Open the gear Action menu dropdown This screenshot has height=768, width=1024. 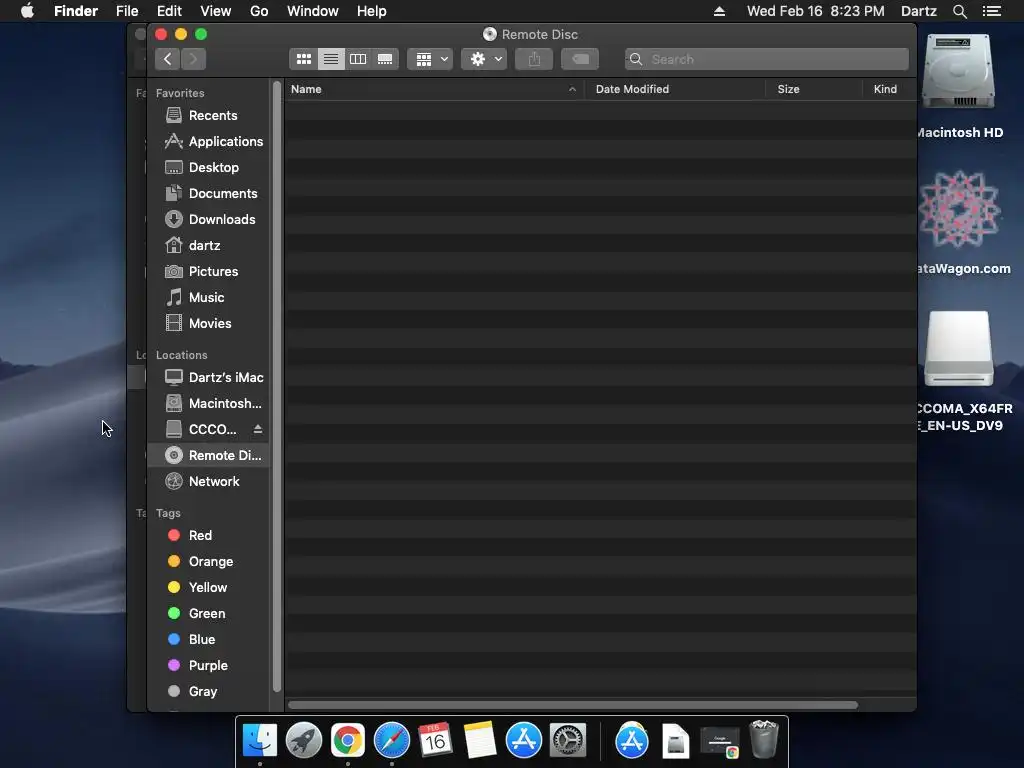click(485, 59)
